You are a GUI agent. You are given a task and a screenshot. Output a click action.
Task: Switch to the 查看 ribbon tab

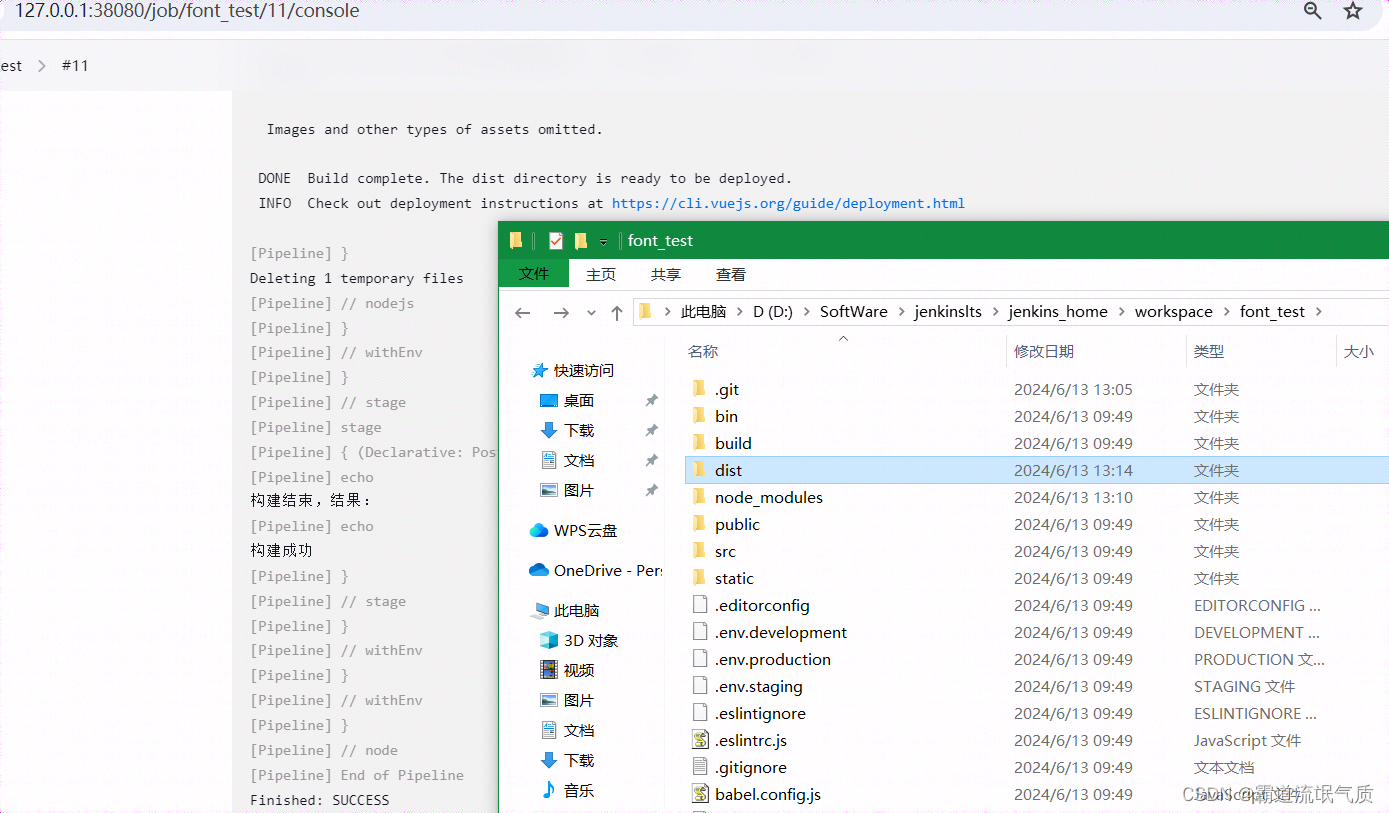click(730, 273)
